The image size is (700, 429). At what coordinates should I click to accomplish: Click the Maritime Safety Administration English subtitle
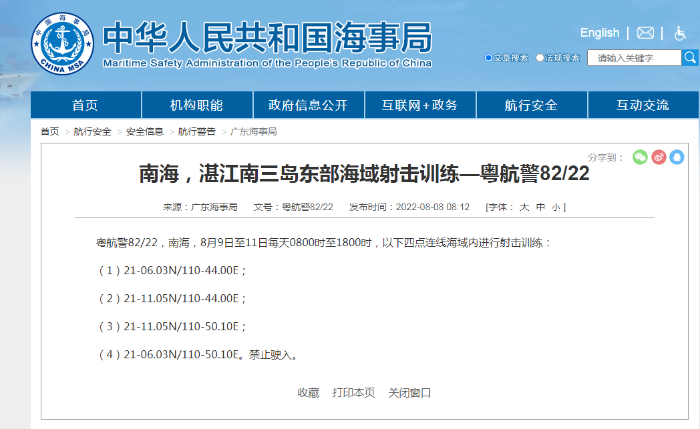coord(267,63)
